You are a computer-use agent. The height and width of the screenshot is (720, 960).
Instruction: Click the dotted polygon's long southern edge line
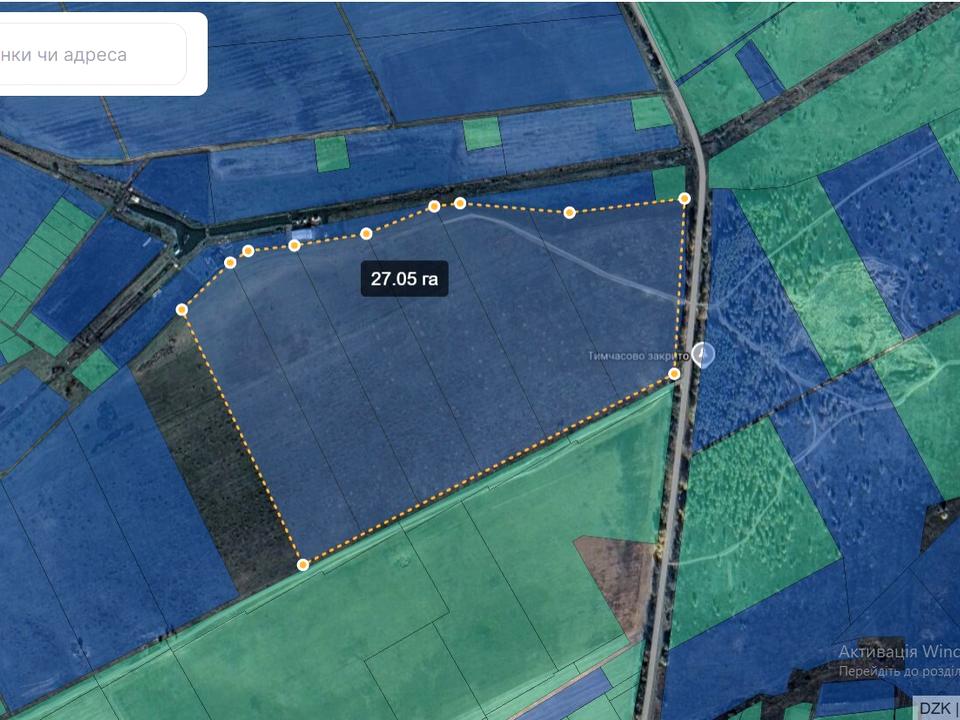[x=490, y=469]
